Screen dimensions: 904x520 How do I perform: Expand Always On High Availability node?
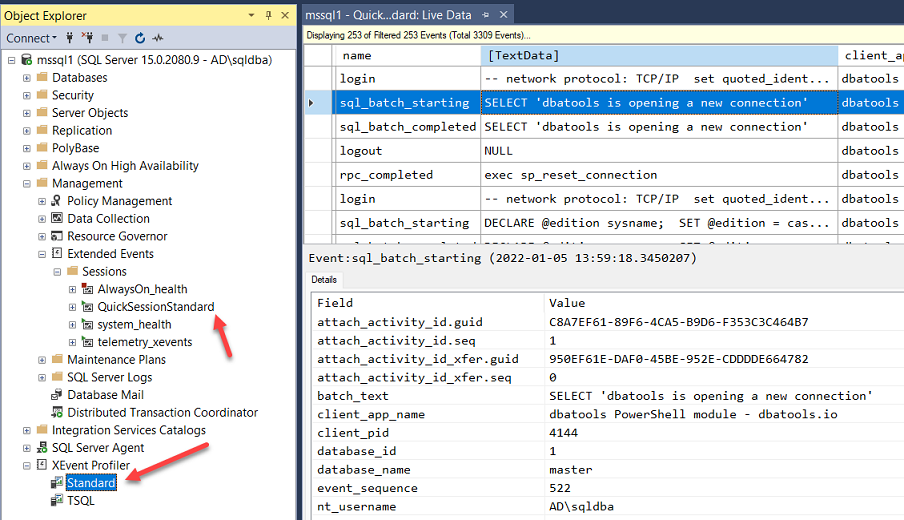point(27,166)
